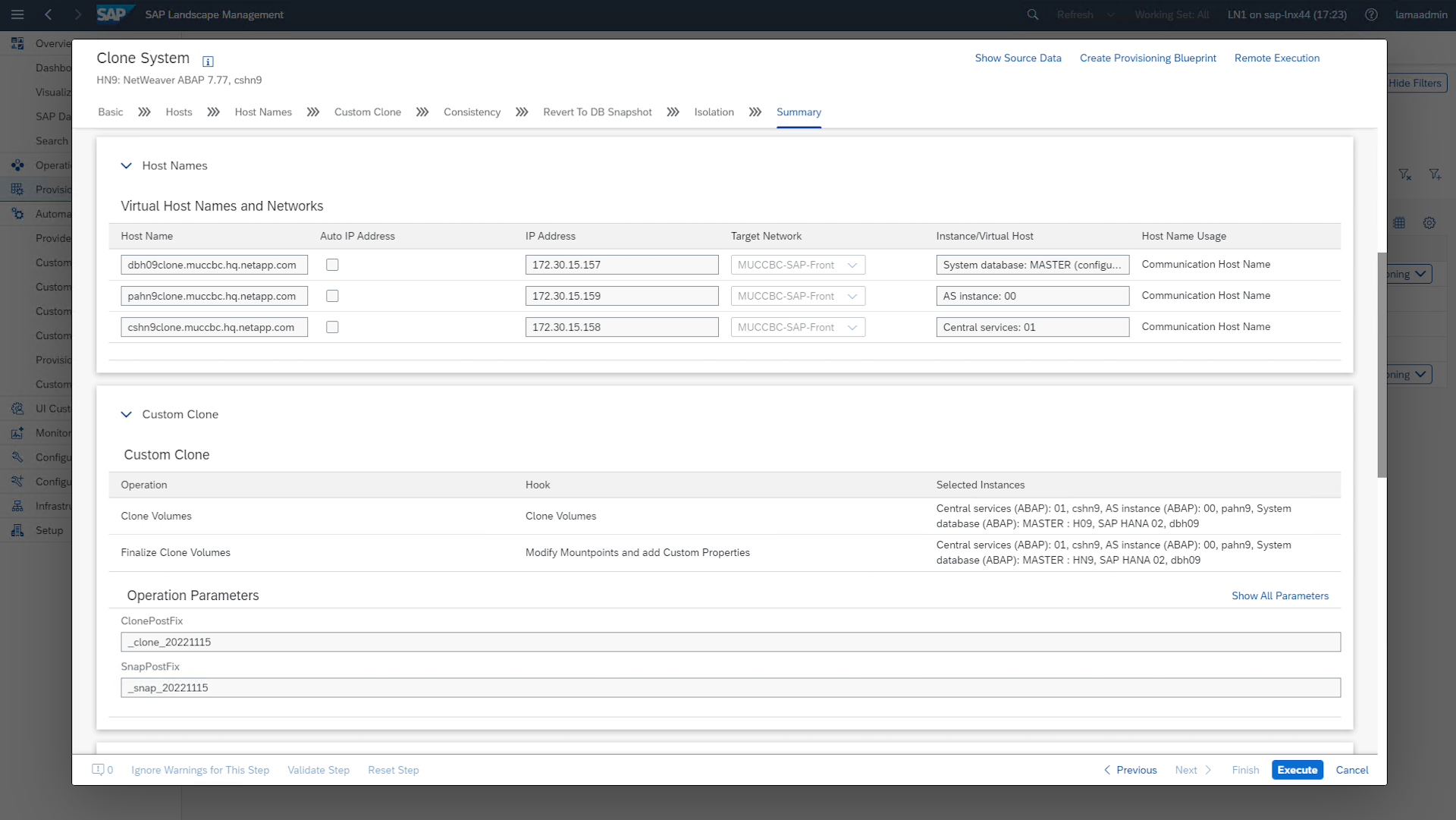This screenshot has height=820, width=1456.
Task: Click the back navigation arrow
Action: [x=49, y=14]
